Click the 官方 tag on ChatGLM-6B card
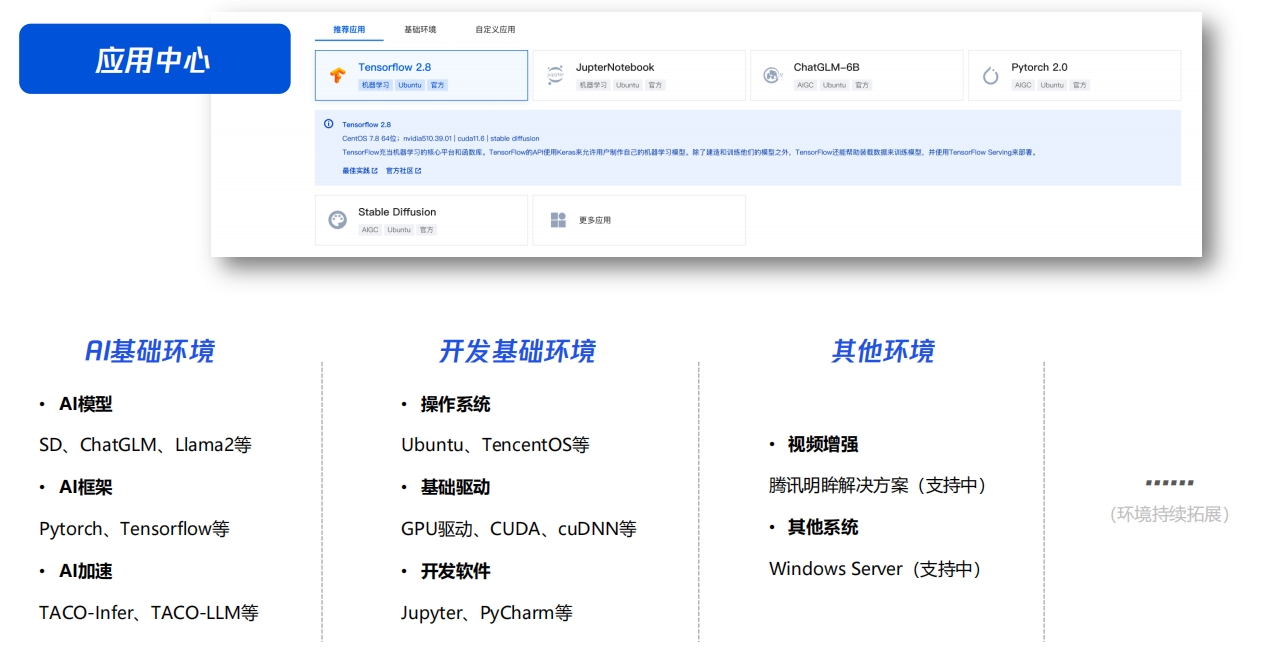This screenshot has height=659, width=1277. click(862, 85)
